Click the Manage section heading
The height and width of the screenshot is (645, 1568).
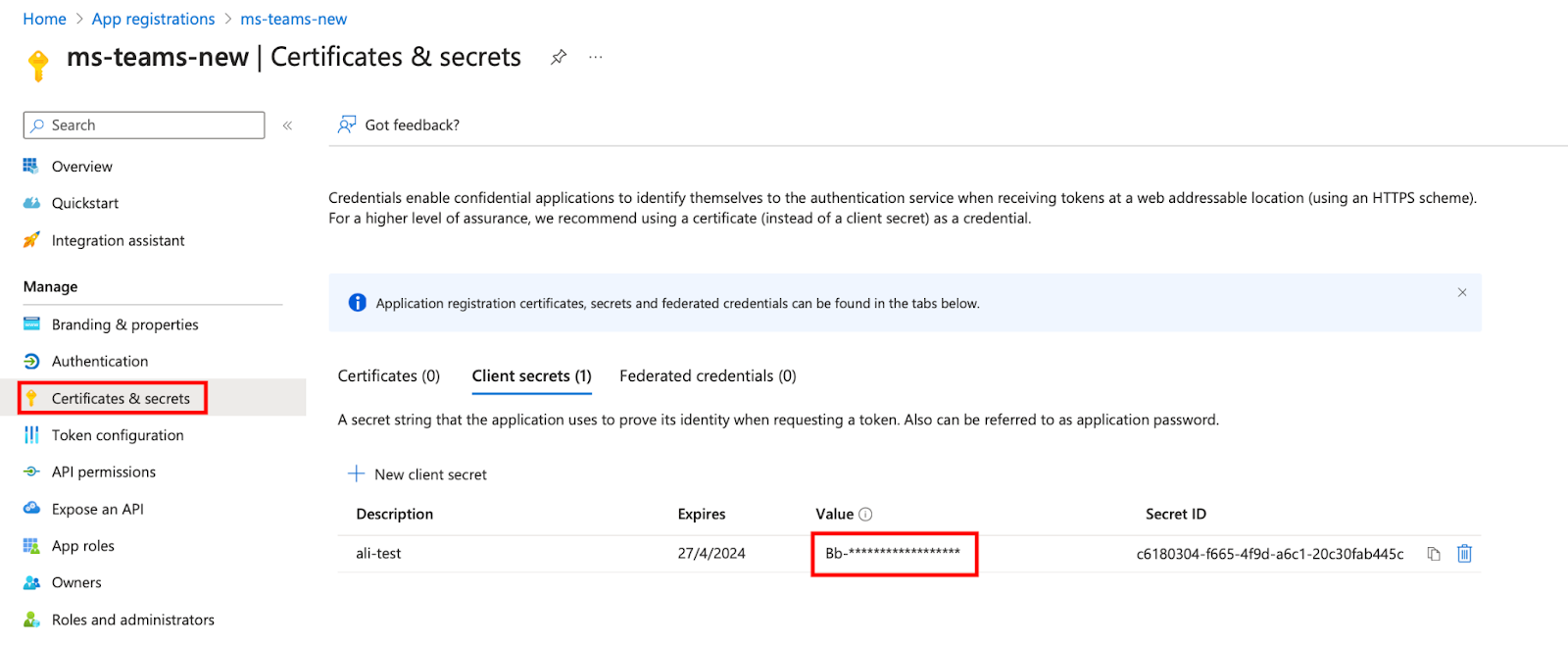pyautogui.click(x=50, y=287)
